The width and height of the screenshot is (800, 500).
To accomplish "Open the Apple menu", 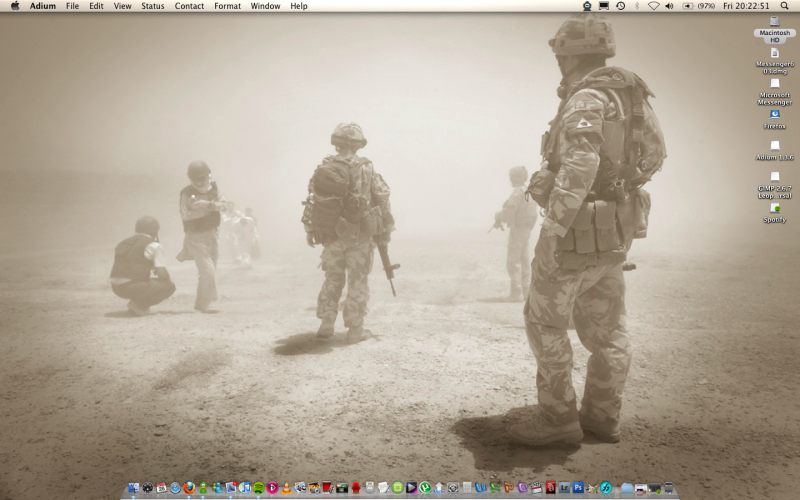I will [x=14, y=6].
